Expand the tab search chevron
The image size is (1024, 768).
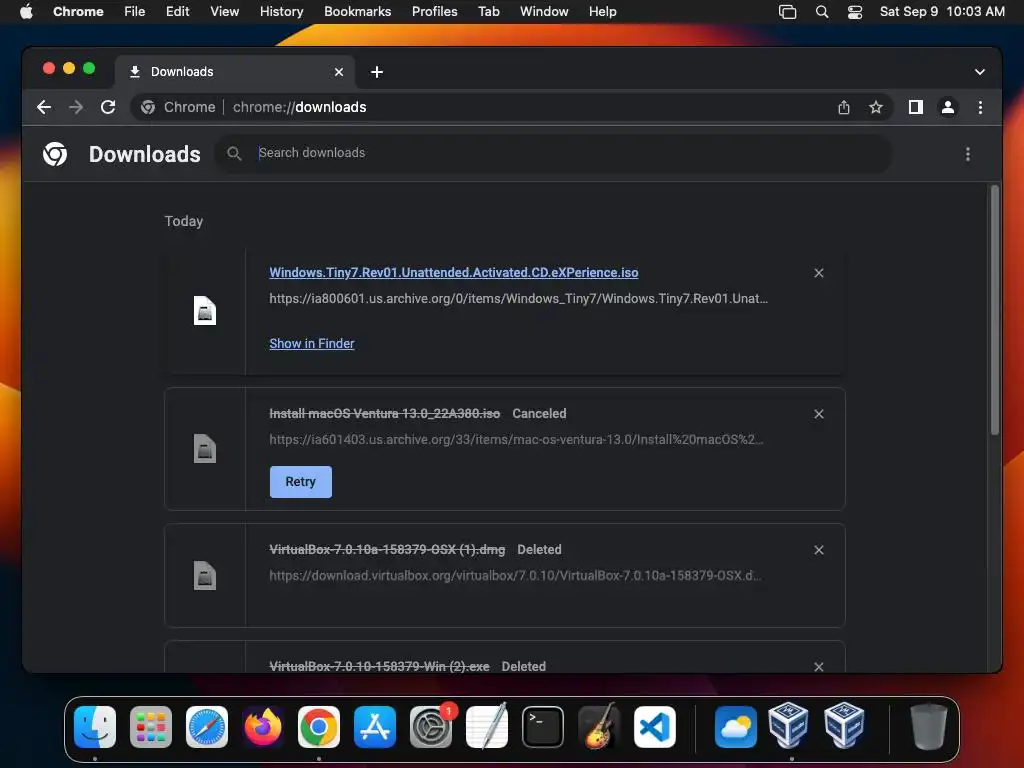pos(980,72)
